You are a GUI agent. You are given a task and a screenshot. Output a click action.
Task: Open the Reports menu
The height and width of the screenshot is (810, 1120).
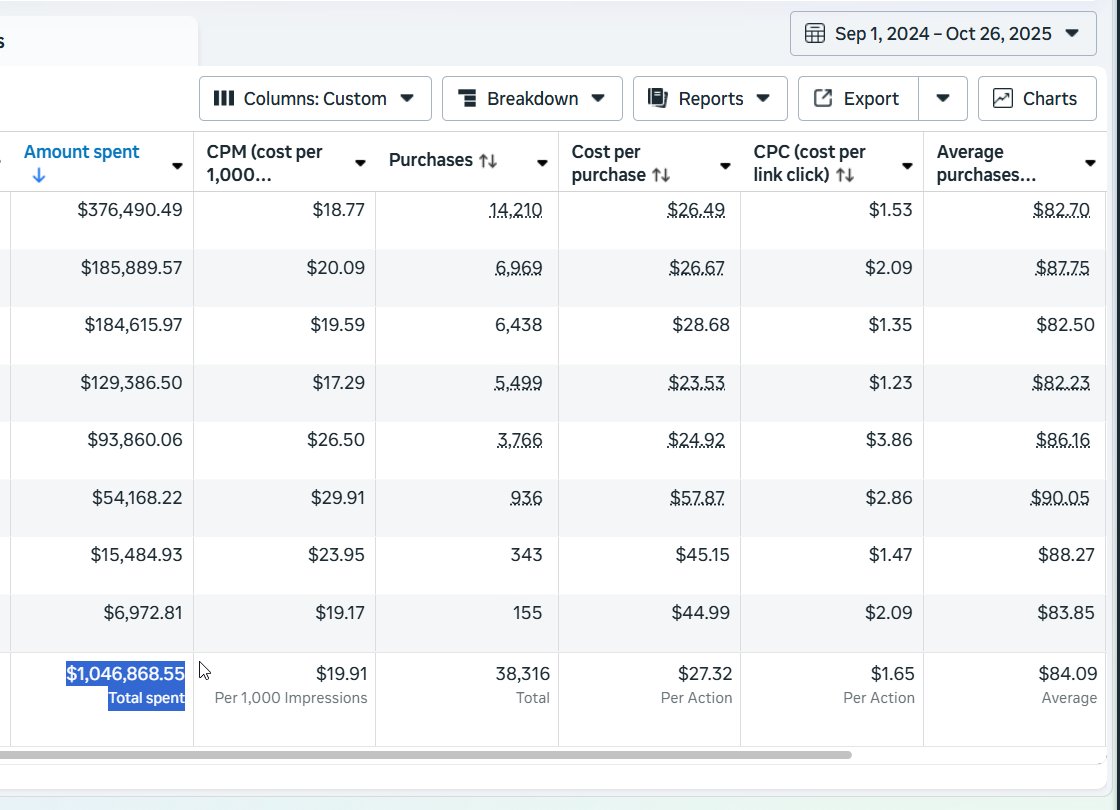(710, 99)
